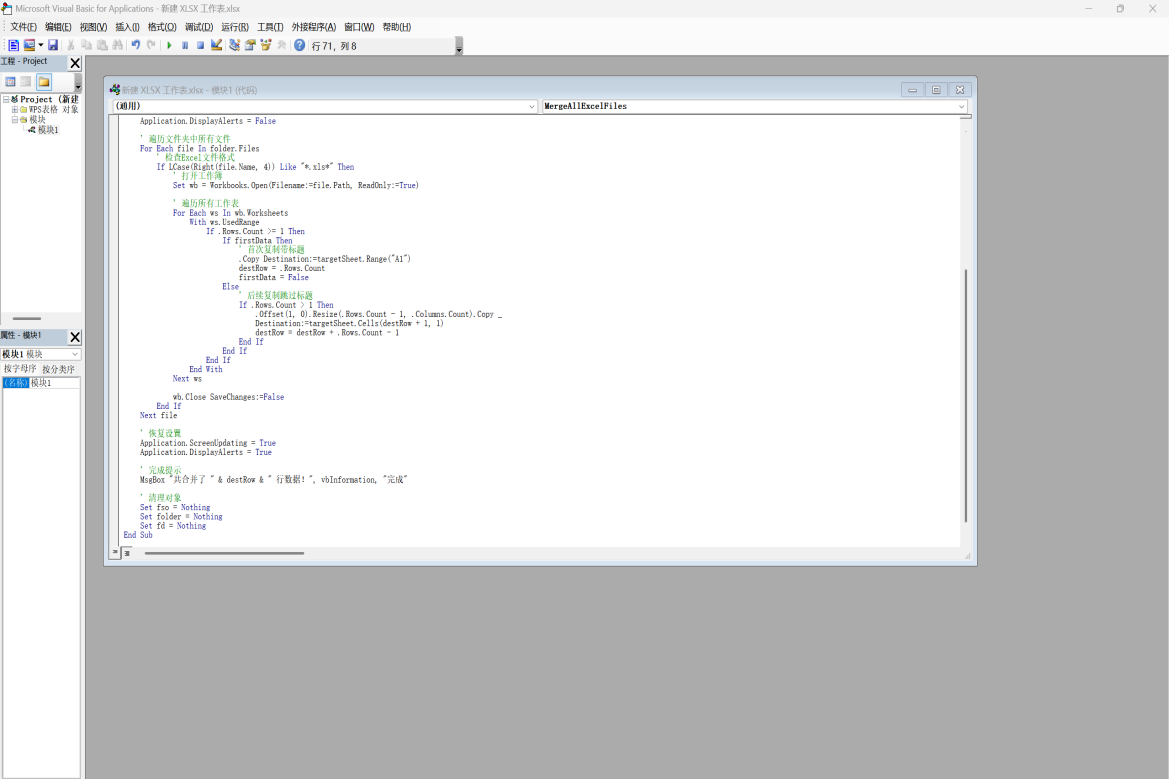The image size is (1169, 779).
Task: Open the 模块1 模块 object dropdown
Action: 40,354
